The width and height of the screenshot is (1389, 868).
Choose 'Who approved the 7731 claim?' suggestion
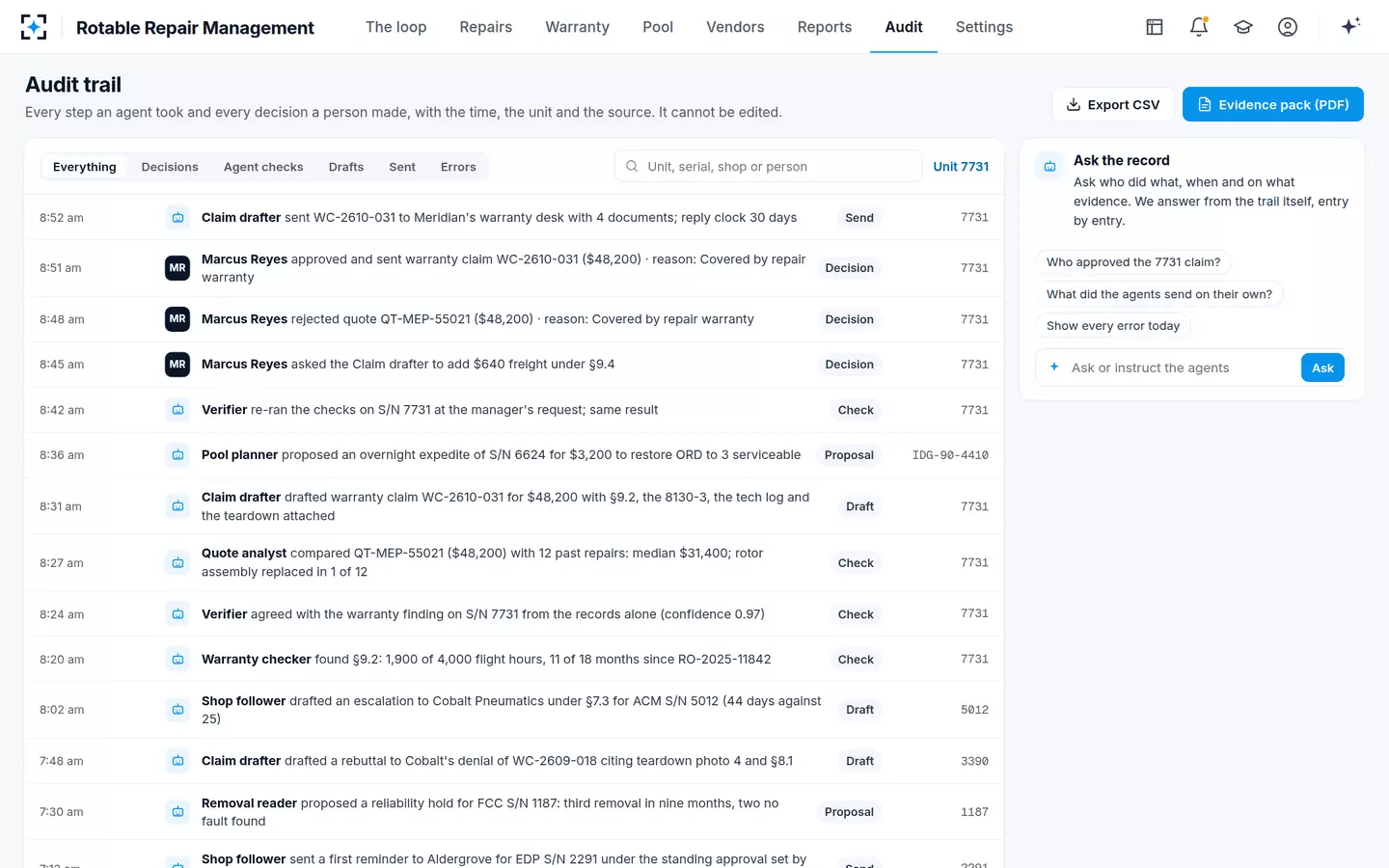[1133, 262]
